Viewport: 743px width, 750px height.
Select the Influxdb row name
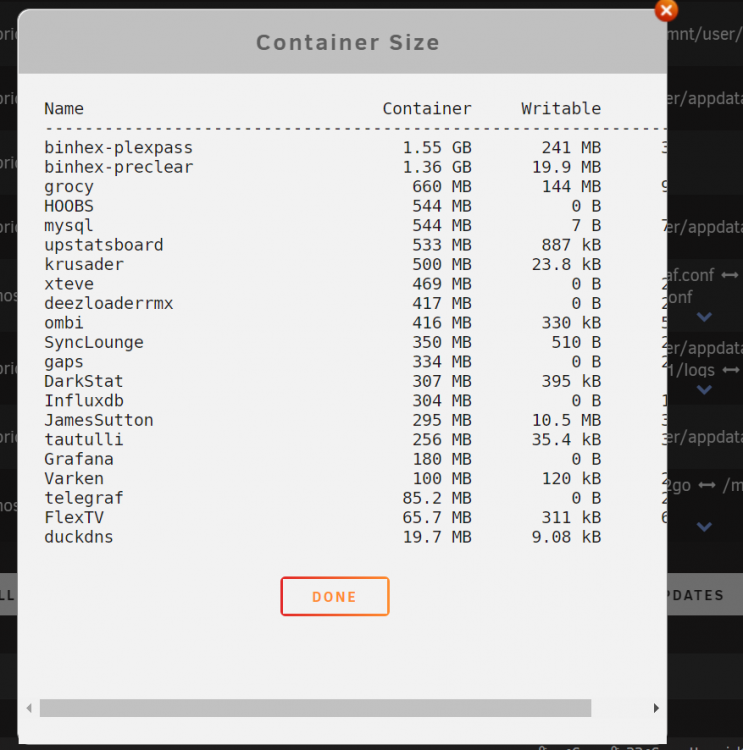[84, 400]
